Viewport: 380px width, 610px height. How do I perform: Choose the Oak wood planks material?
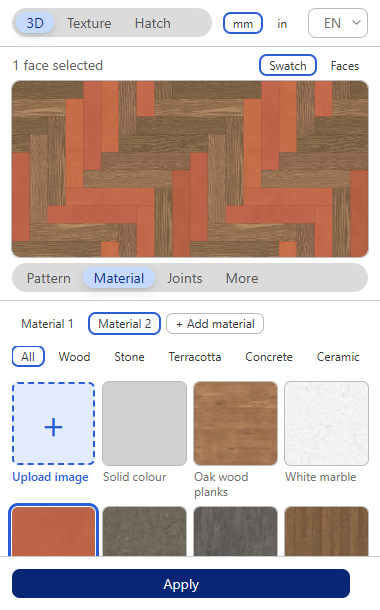(235, 423)
